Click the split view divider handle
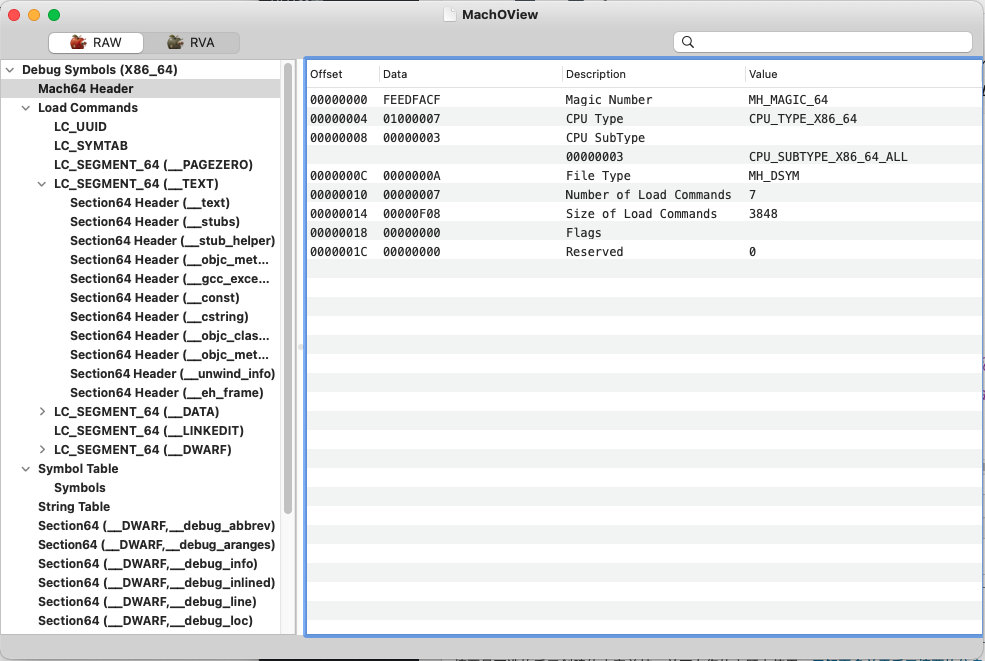 coord(300,347)
